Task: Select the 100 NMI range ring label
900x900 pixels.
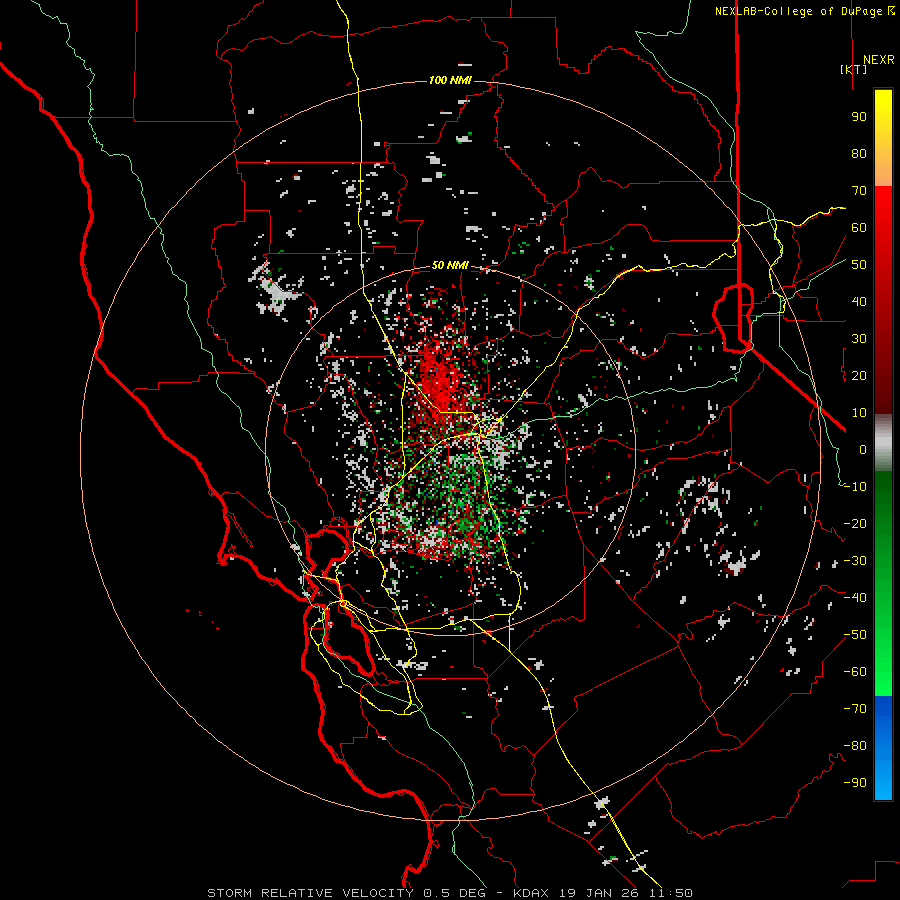Action: pos(450,80)
